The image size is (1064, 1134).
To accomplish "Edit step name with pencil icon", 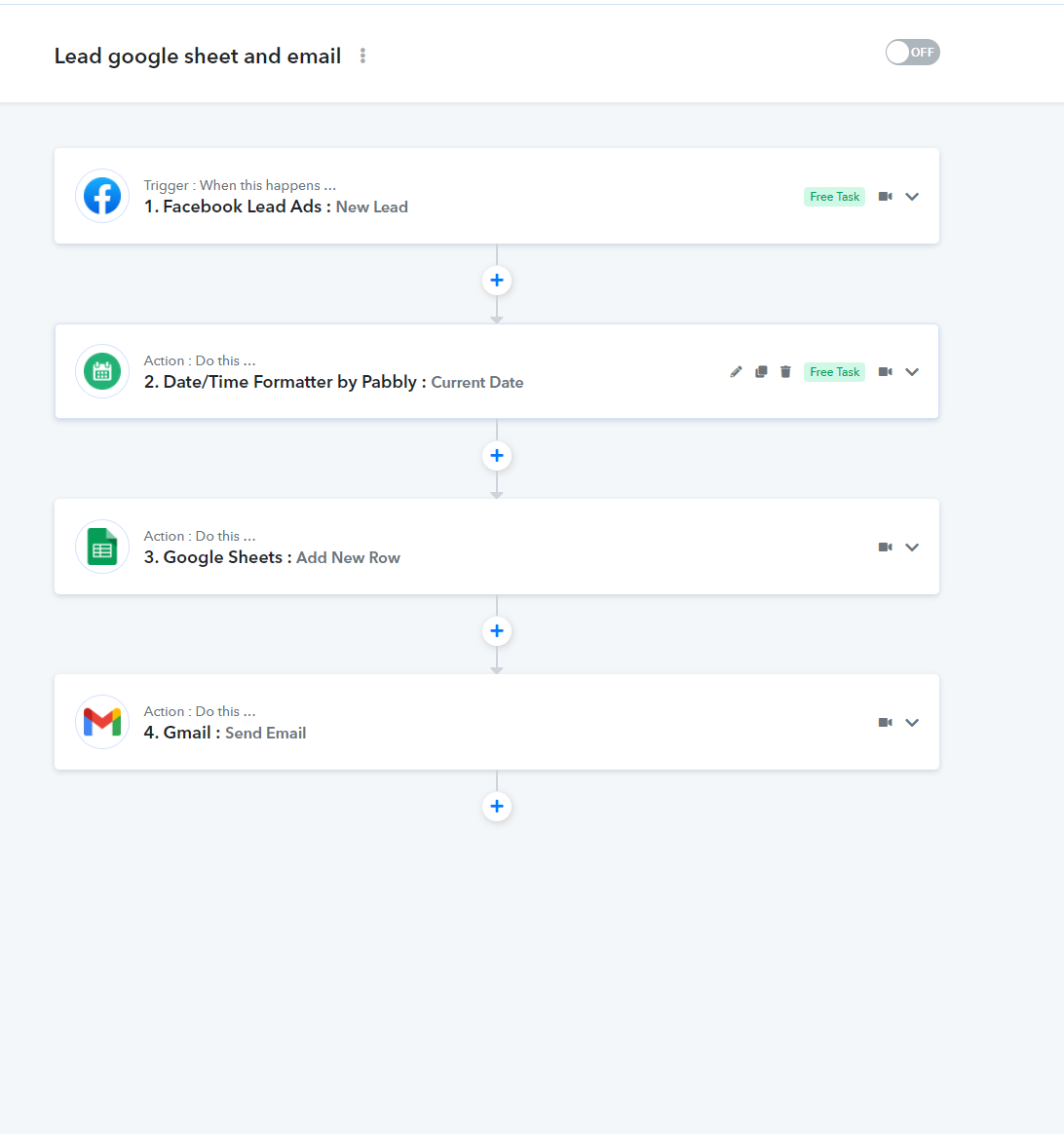I will 736,372.
